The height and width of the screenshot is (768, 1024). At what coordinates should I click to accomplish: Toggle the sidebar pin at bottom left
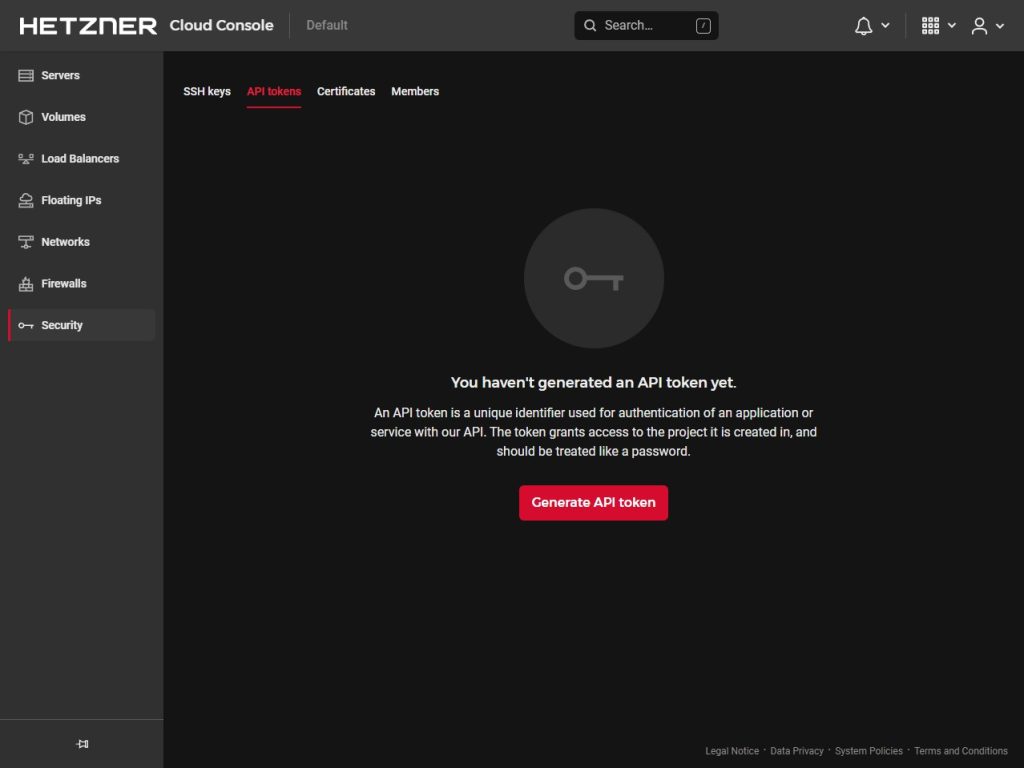point(82,744)
